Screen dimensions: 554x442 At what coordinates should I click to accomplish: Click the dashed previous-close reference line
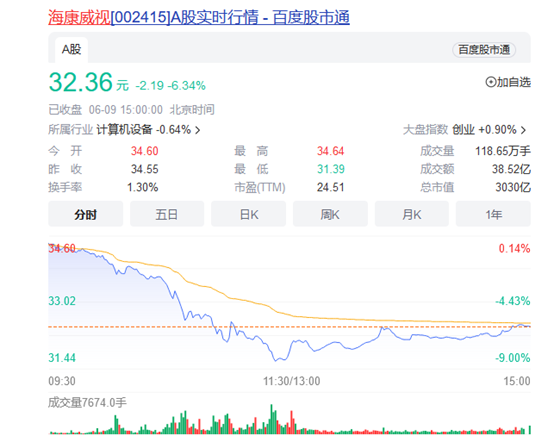[x=289, y=327]
